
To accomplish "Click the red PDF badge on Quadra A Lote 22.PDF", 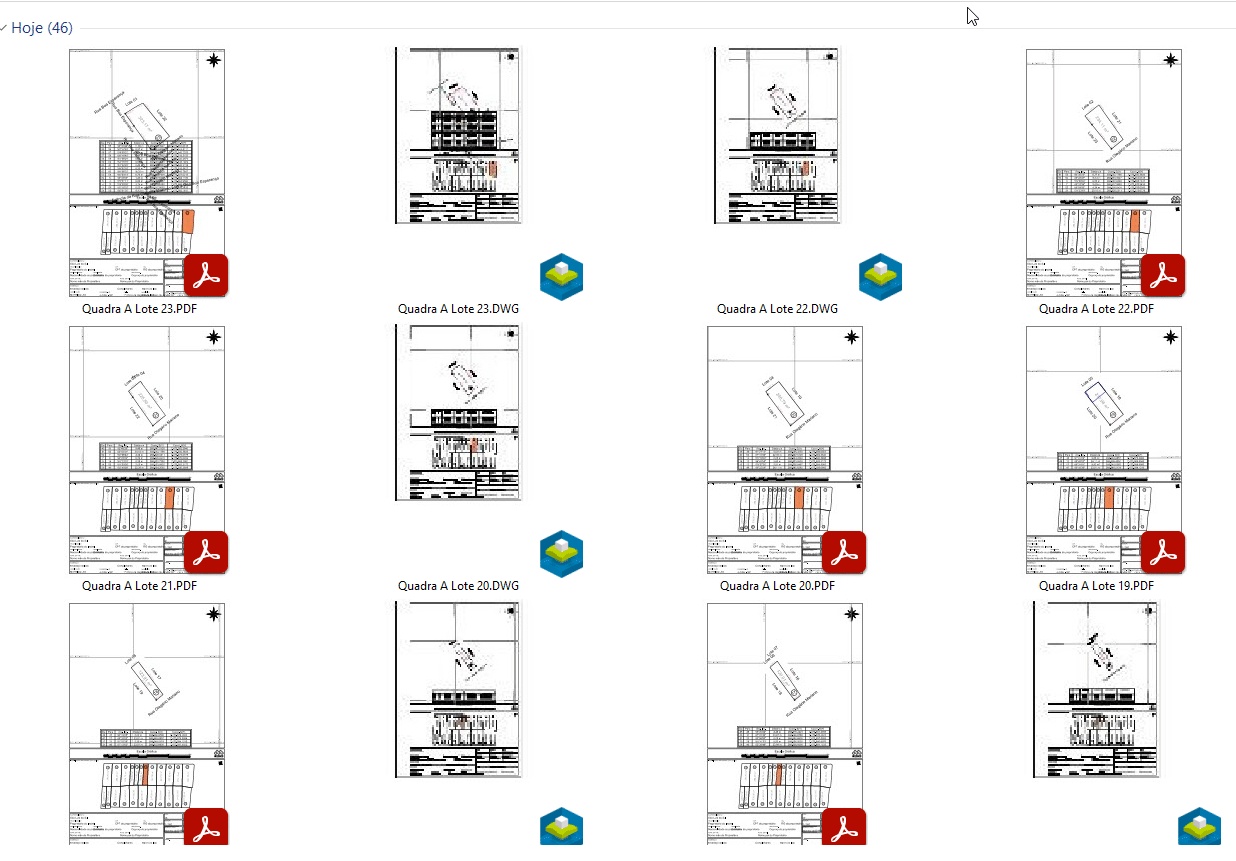I will click(x=1163, y=275).
